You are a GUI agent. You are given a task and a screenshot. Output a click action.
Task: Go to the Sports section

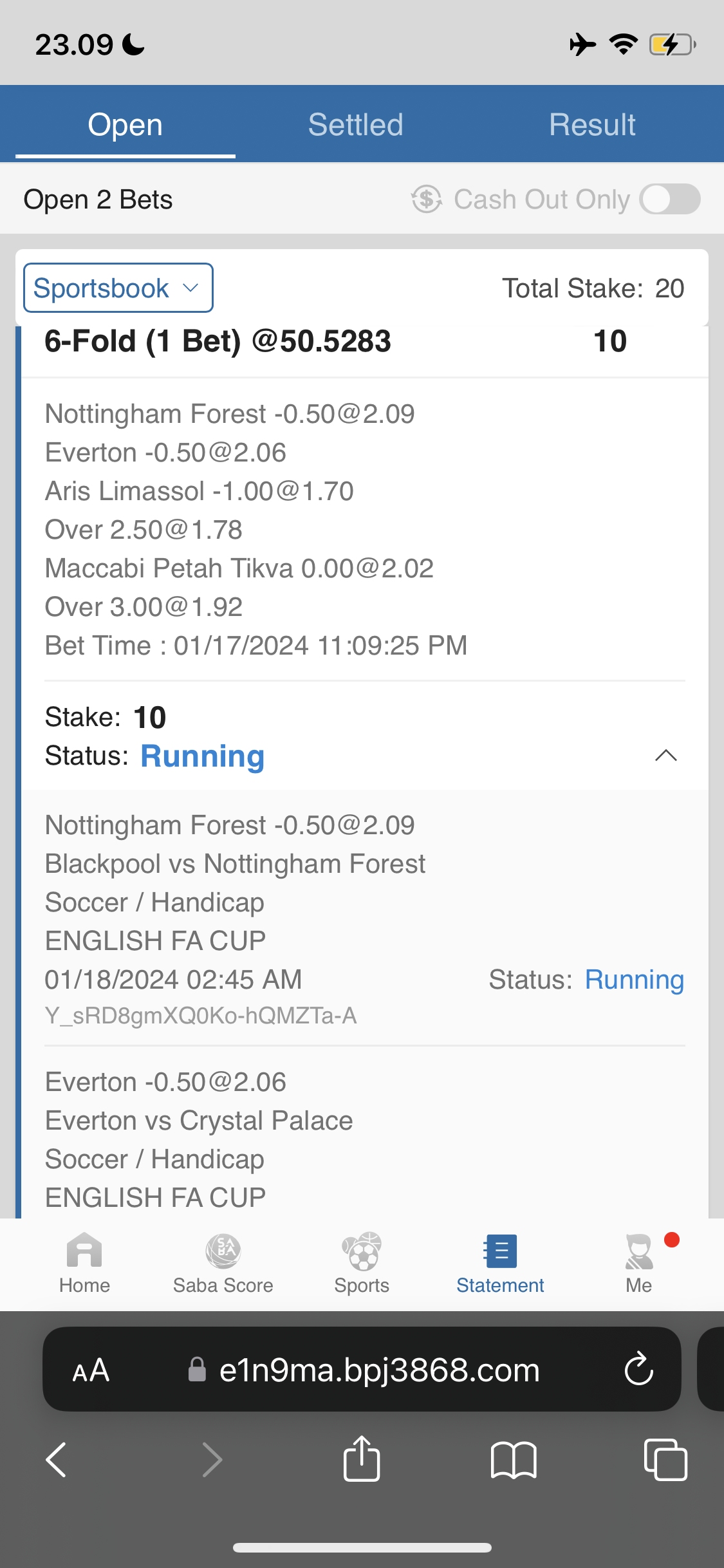(362, 1262)
